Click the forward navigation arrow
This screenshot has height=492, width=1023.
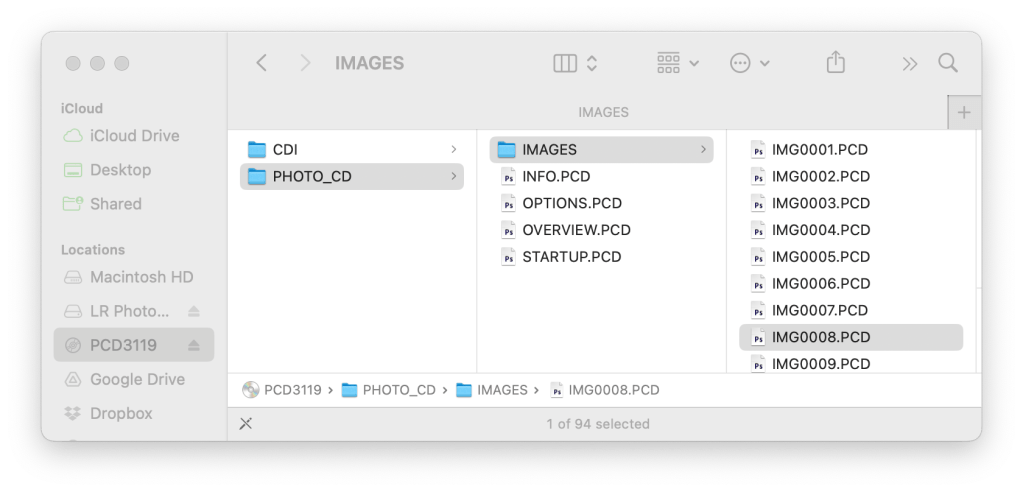(305, 63)
